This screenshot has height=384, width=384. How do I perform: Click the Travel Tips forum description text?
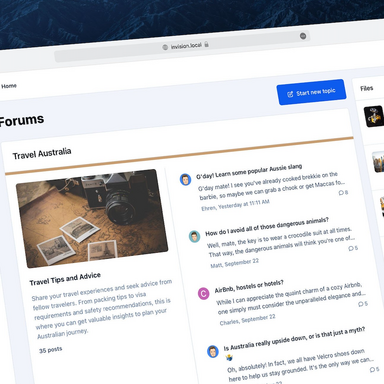click(x=102, y=309)
